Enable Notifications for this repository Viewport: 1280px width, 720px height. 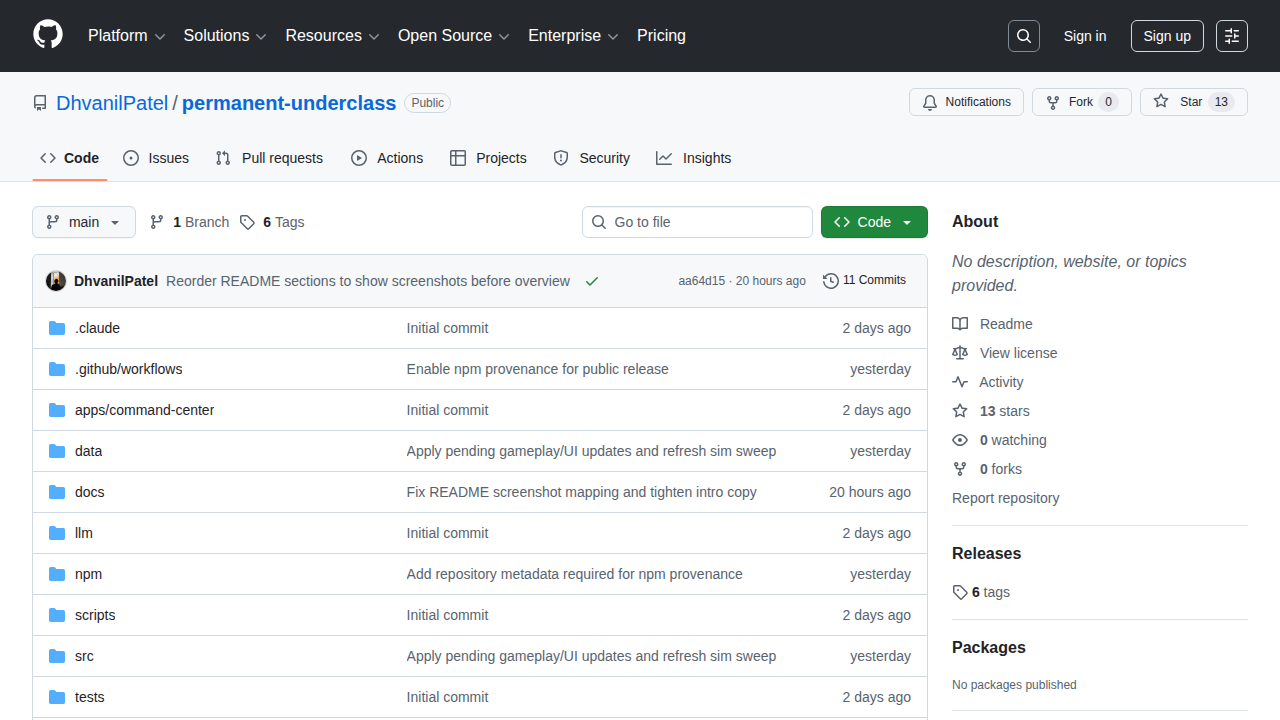pos(966,102)
